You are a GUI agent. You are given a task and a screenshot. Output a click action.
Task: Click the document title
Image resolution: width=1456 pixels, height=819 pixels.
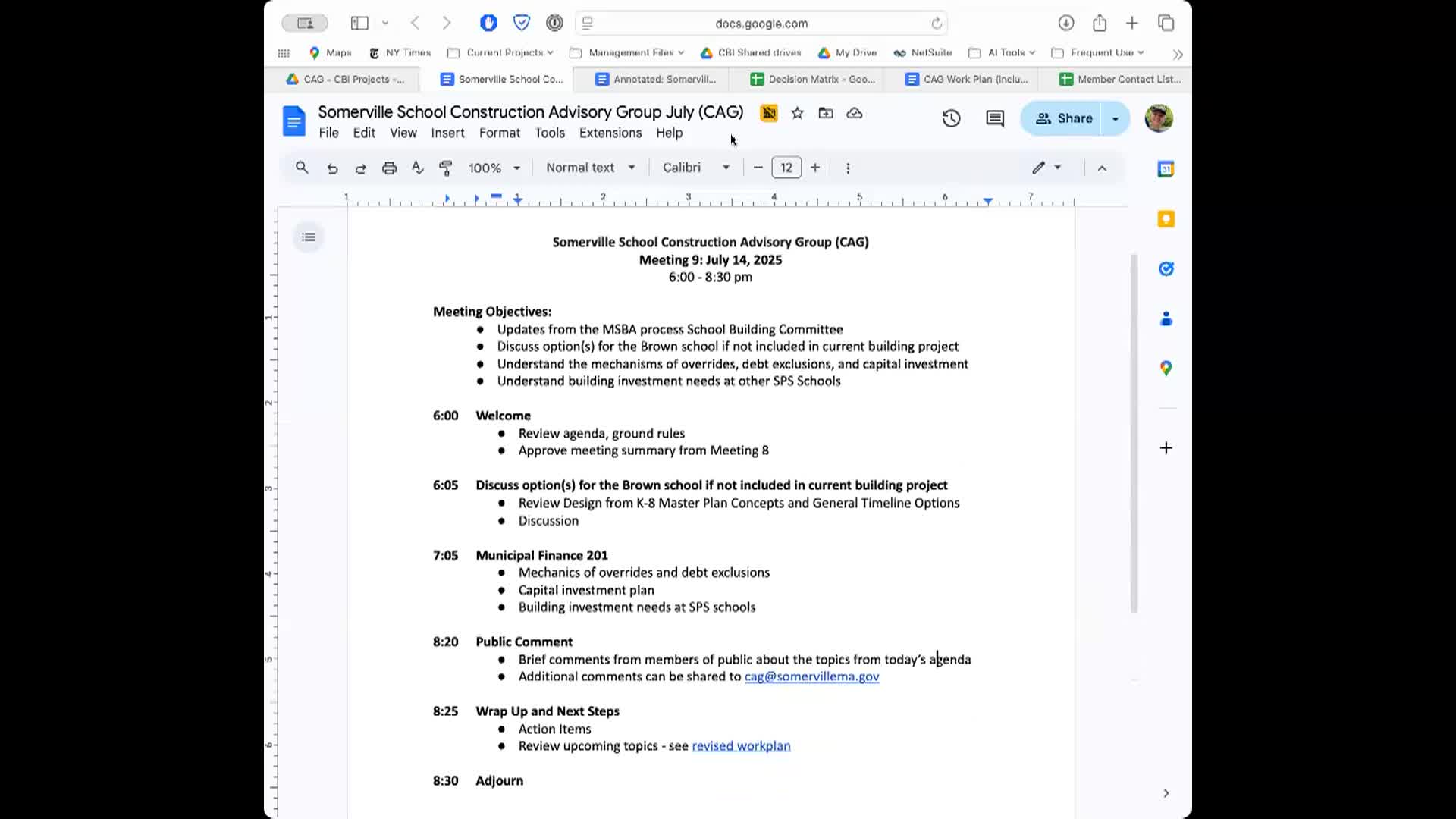(x=531, y=112)
